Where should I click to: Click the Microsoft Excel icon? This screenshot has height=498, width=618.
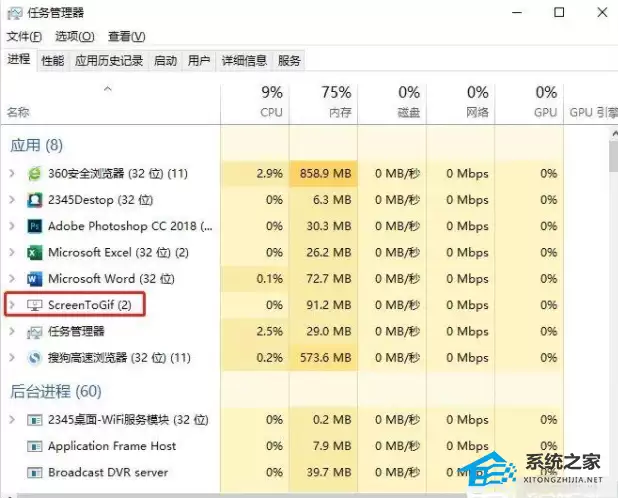34,253
